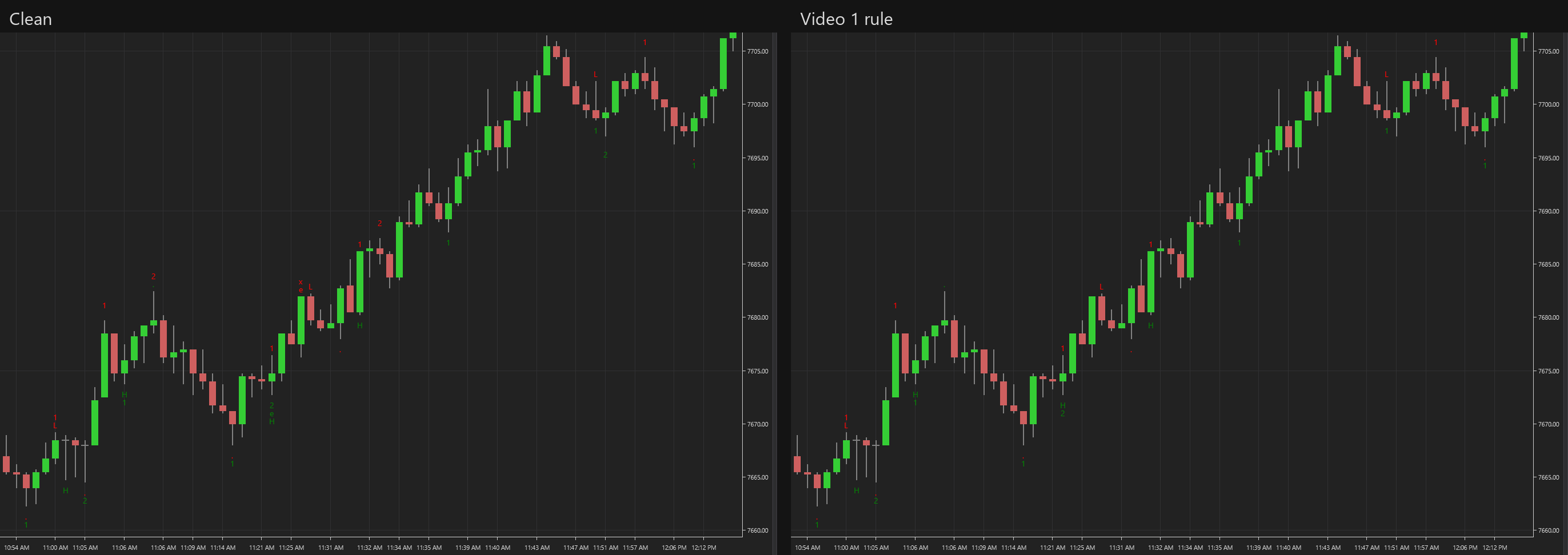
Task: Select 7685.00 on the Video 1 rule price axis
Action: click(x=1548, y=265)
